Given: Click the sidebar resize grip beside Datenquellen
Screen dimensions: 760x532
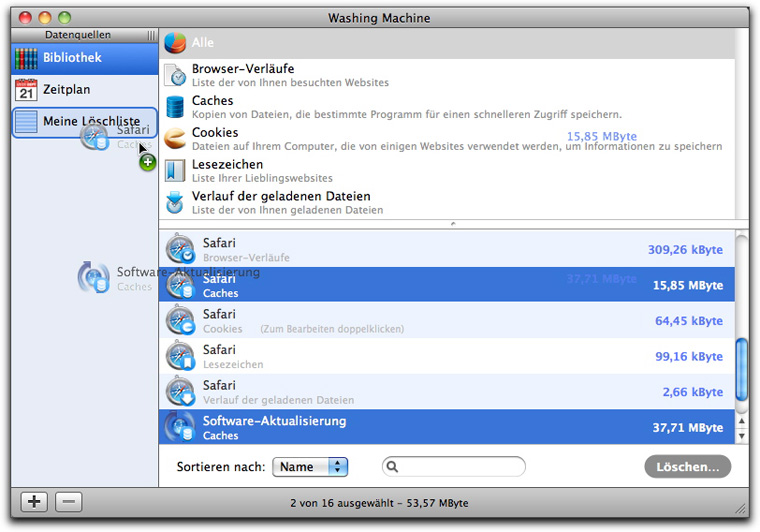Looking at the screenshot, I should pos(151,35).
